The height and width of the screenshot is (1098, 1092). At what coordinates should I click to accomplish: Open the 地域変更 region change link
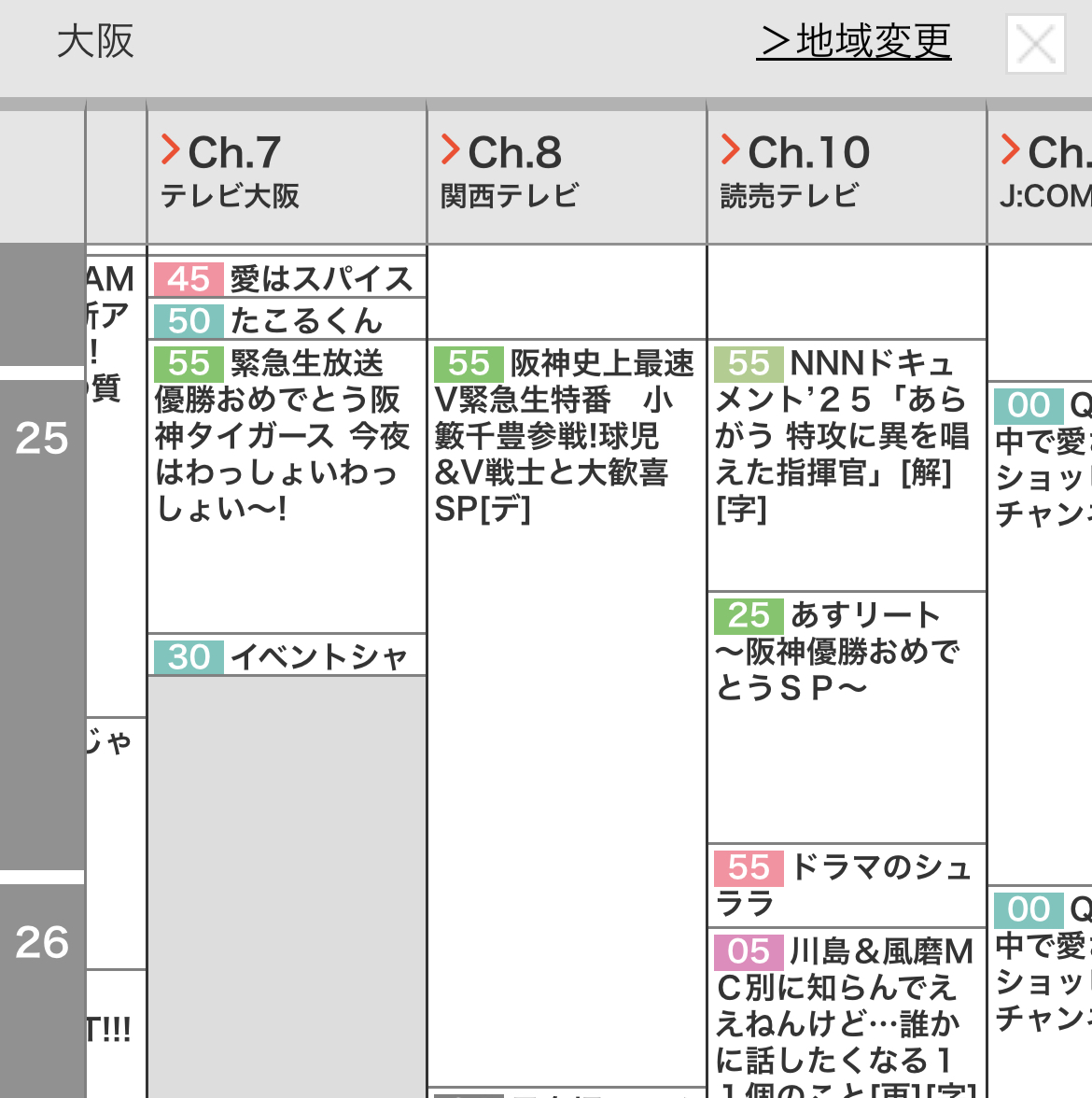pyautogui.click(x=854, y=41)
